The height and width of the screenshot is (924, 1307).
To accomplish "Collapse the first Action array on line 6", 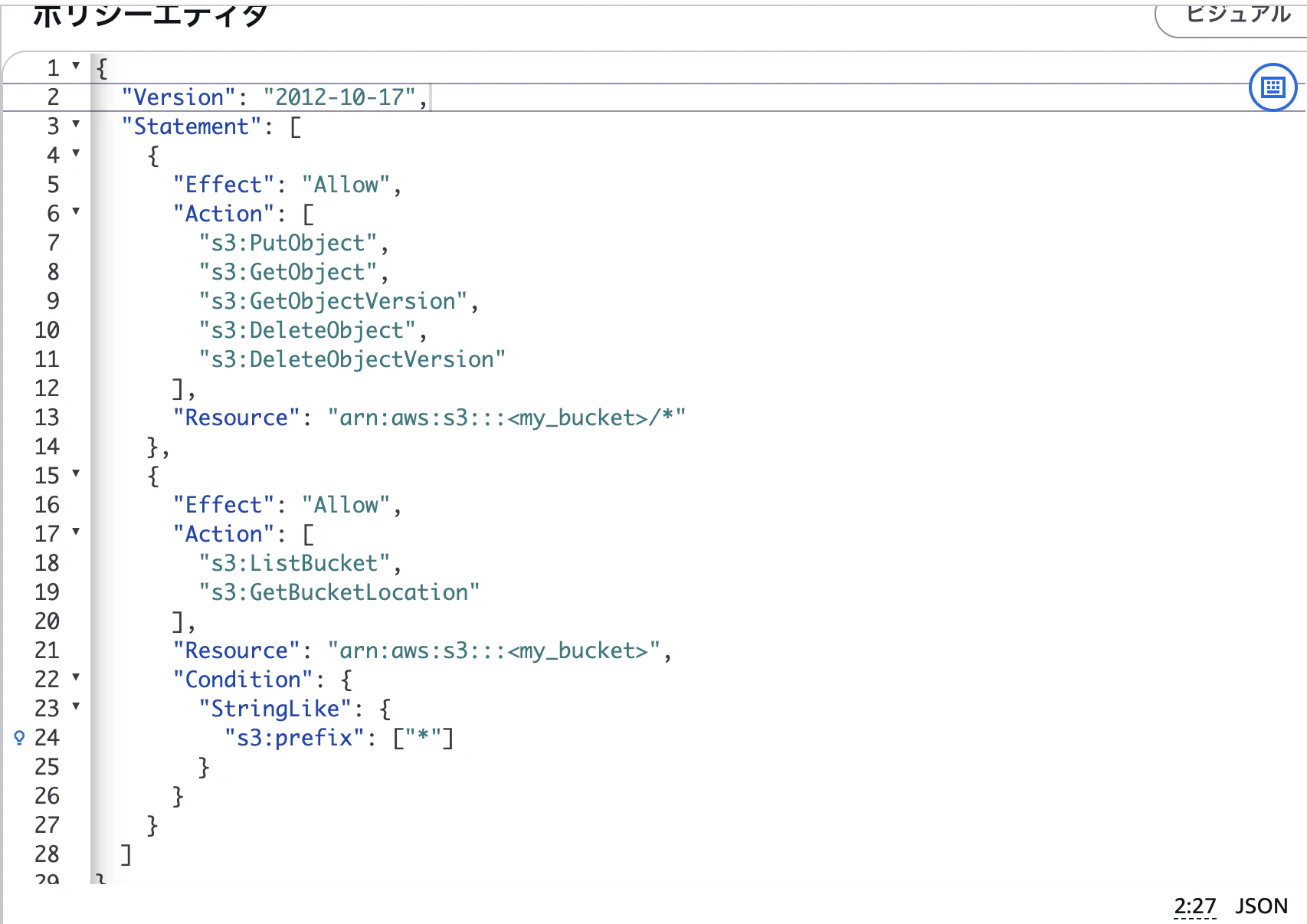I will point(76,211).
